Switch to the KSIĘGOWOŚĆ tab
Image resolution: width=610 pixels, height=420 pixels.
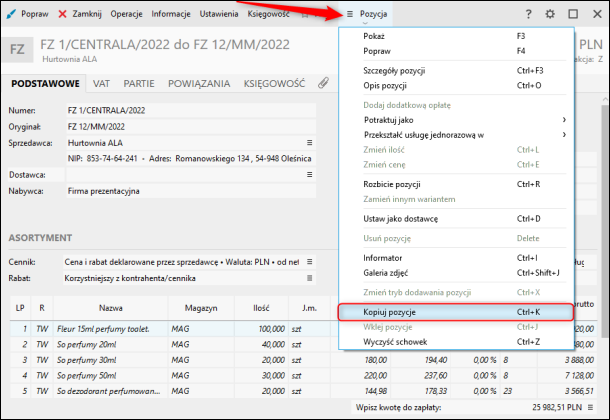coord(274,84)
